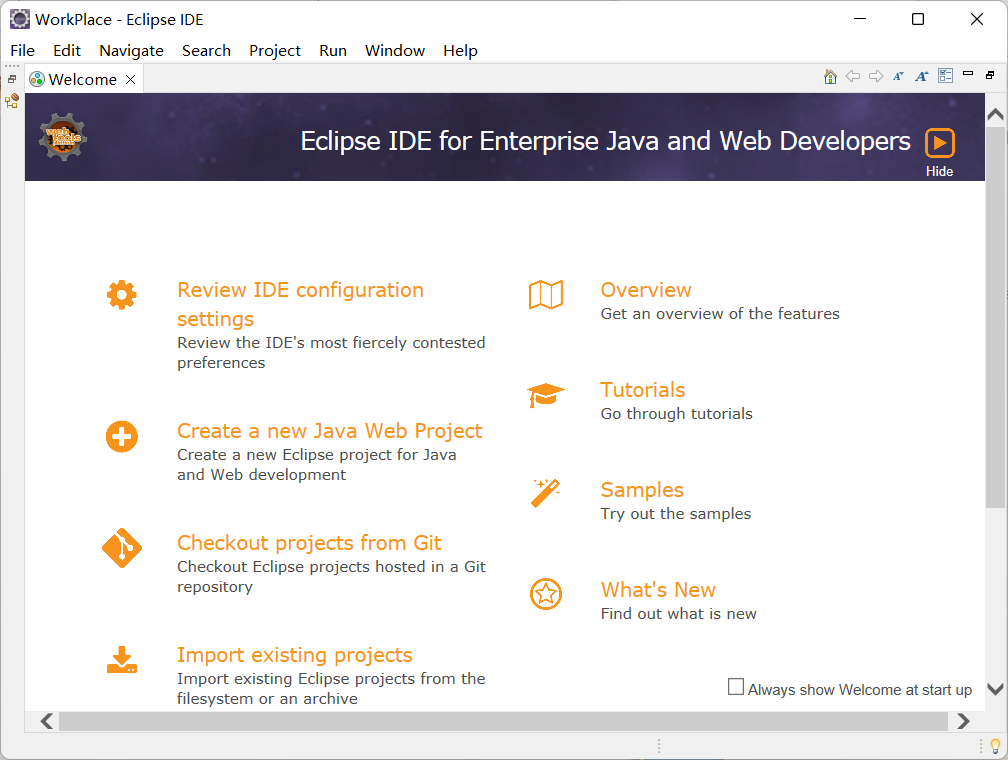Click the Hide play-arrow icon
This screenshot has height=760, width=1008.
[x=939, y=143]
